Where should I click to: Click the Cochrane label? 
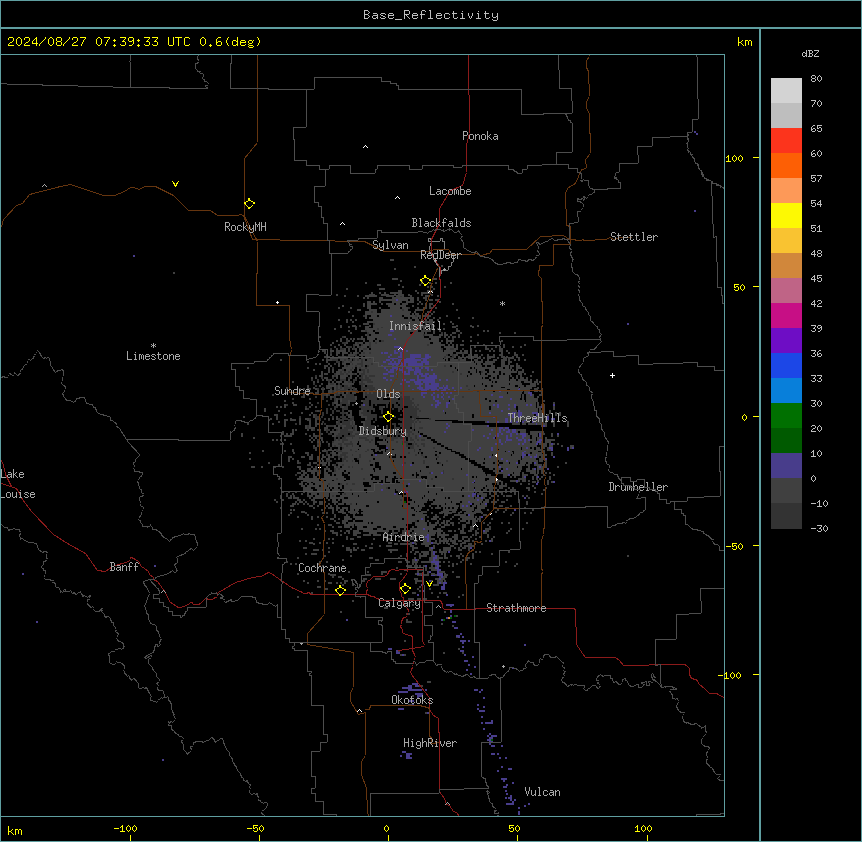coord(322,568)
